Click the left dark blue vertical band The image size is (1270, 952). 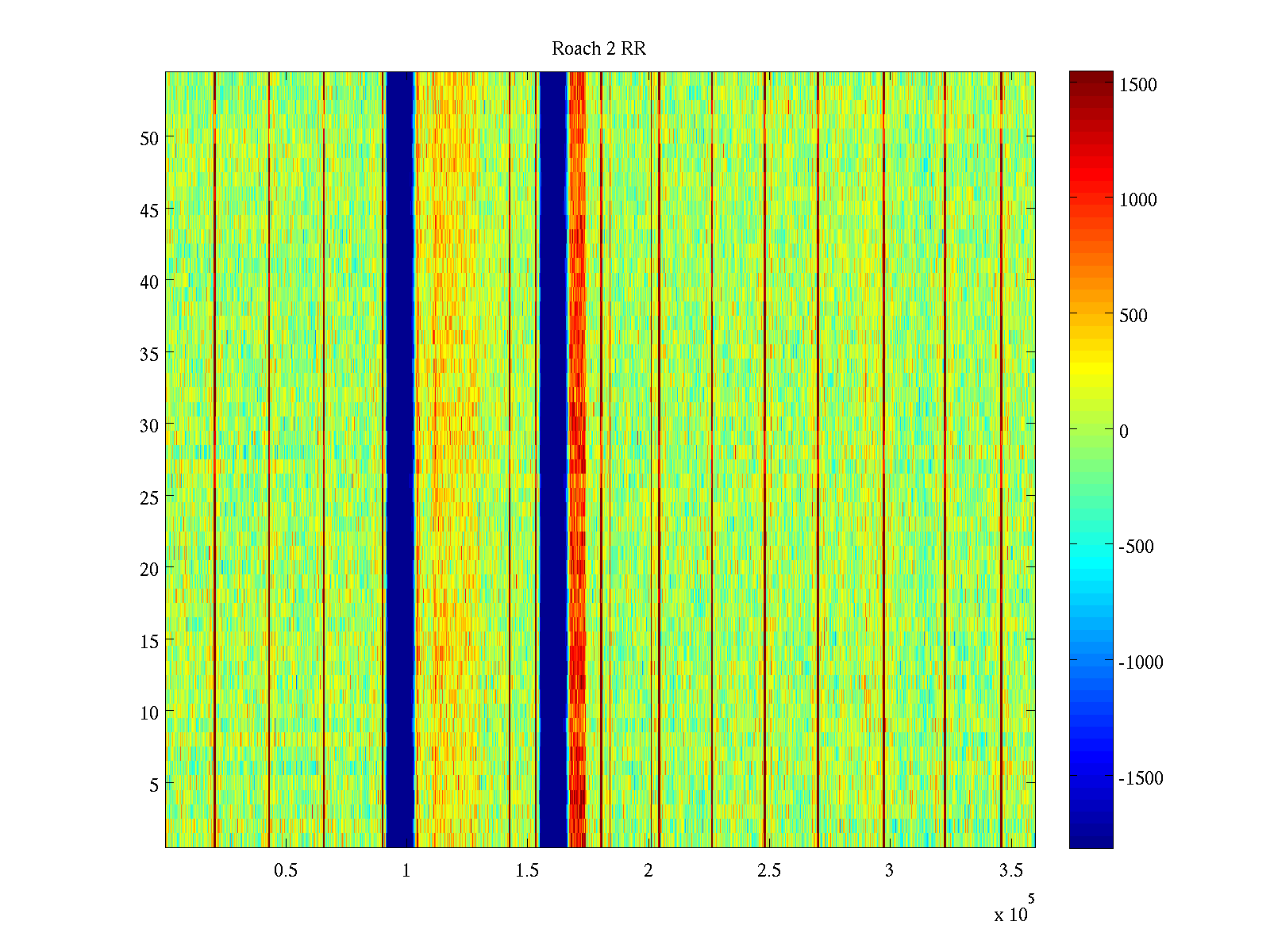[400, 460]
